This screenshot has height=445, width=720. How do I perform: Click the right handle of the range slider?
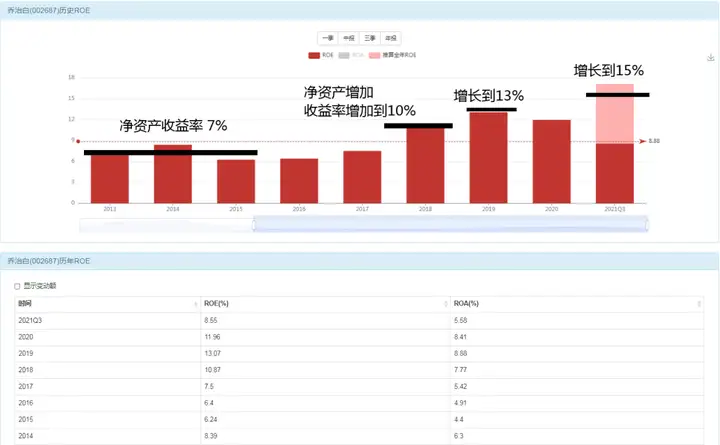(647, 225)
